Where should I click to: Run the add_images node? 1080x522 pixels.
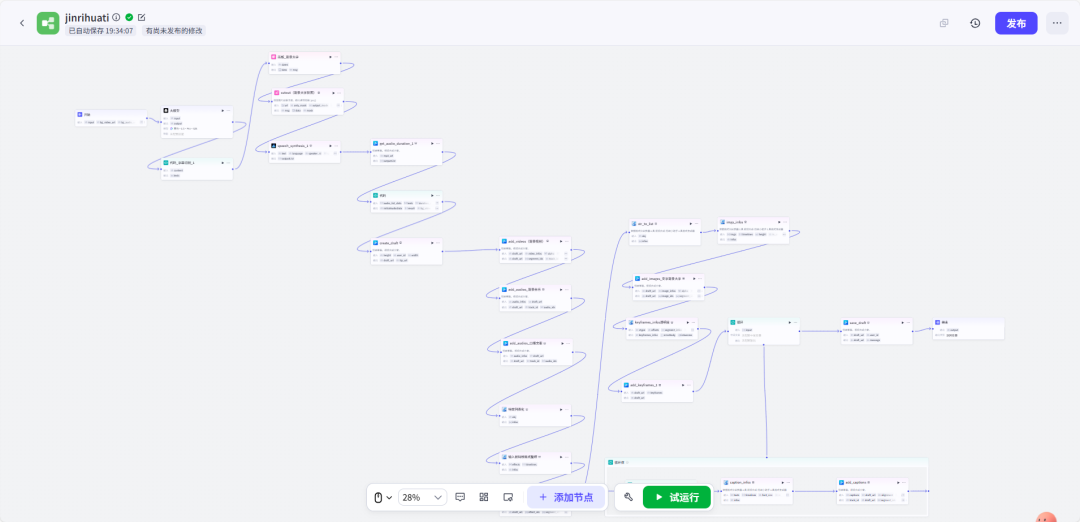(x=694, y=278)
